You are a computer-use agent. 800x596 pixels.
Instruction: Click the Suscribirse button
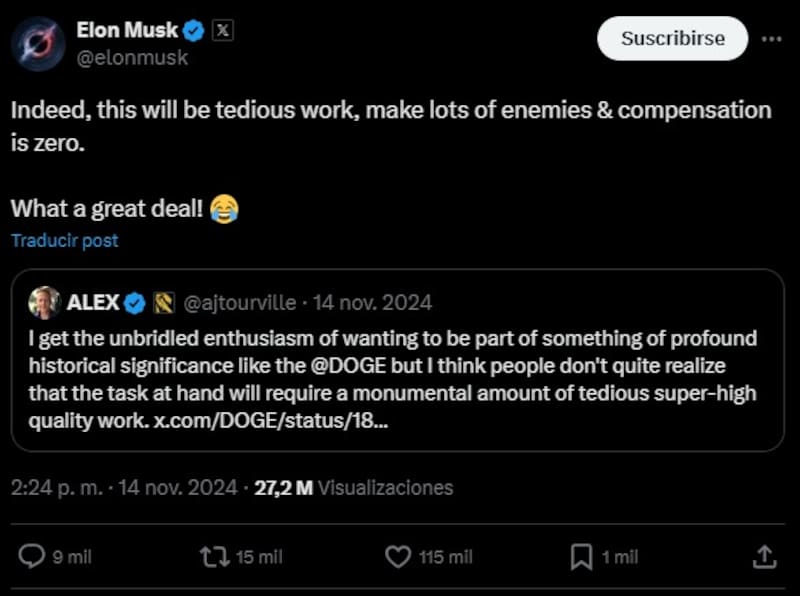(672, 38)
